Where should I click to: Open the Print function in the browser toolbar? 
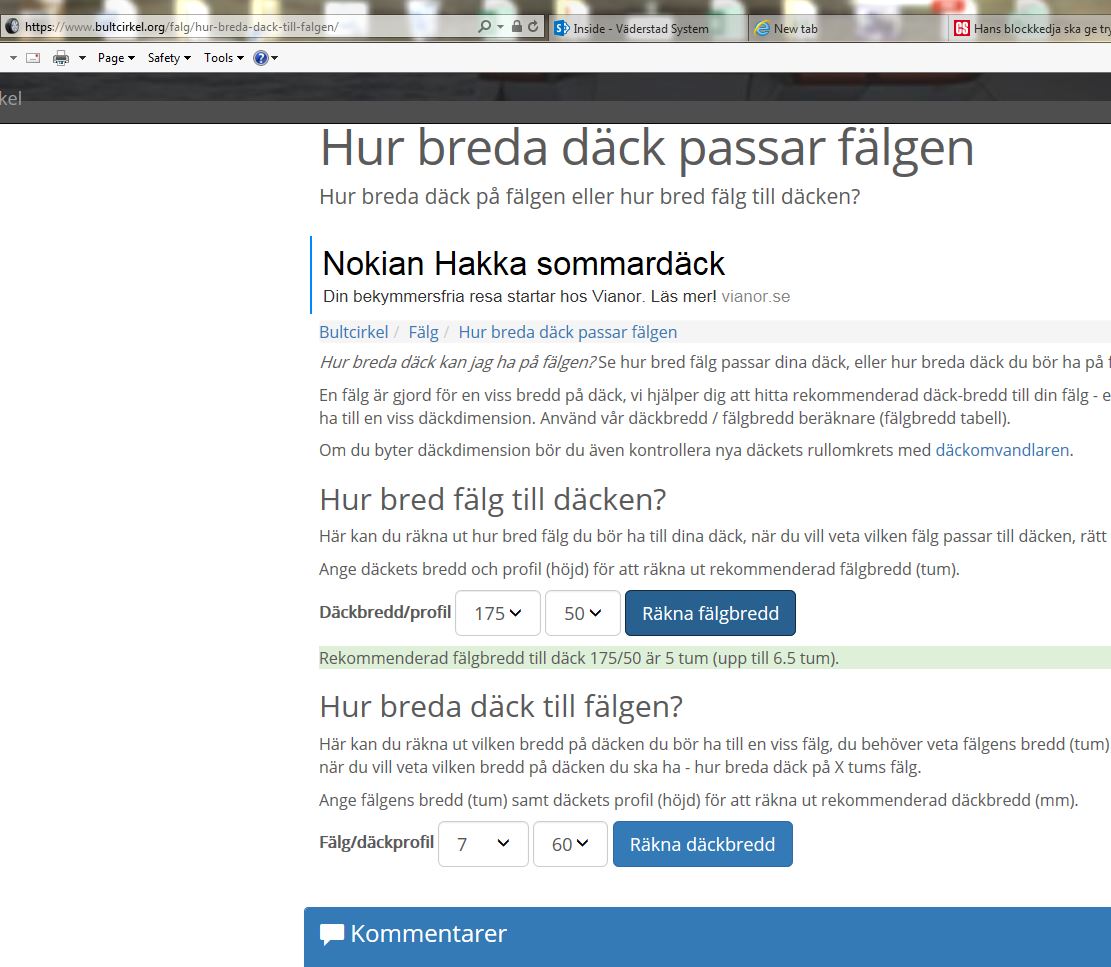pyautogui.click(x=62, y=57)
